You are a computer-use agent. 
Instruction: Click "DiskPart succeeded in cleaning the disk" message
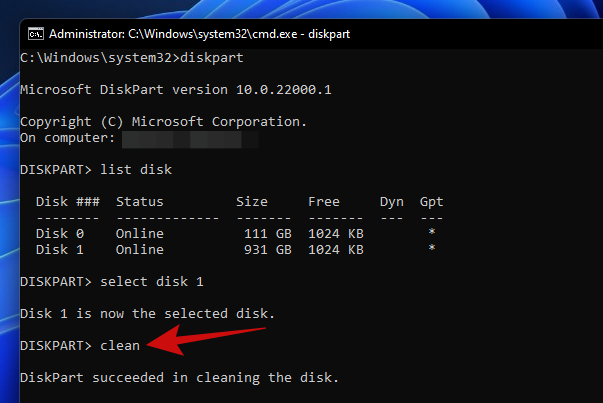coord(180,378)
